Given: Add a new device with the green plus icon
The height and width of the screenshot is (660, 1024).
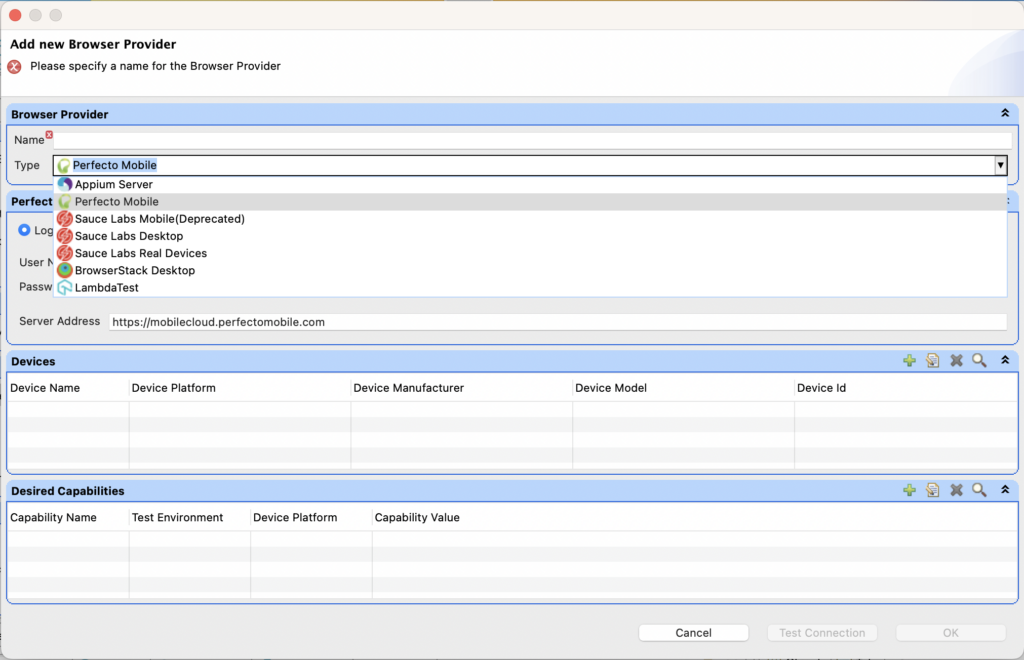Looking at the screenshot, I should click(x=910, y=360).
